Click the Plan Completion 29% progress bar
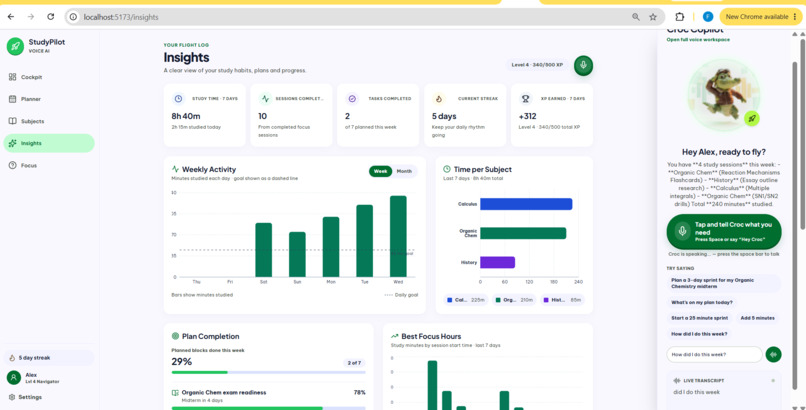Image resolution: width=806 pixels, height=410 pixels. pos(268,372)
